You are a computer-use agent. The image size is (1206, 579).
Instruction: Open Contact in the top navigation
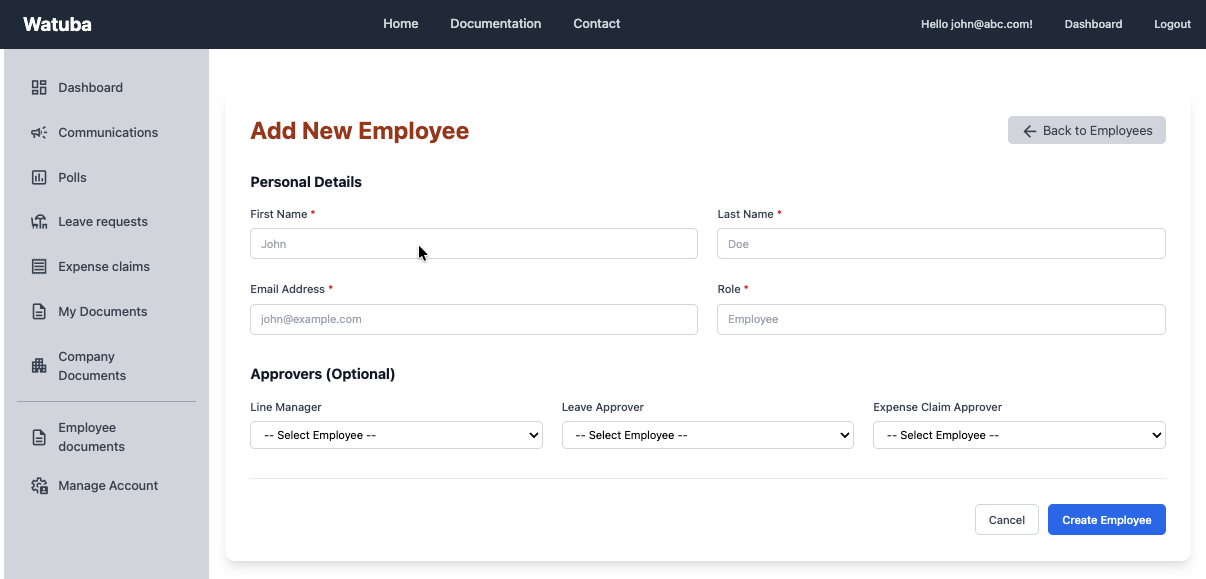point(597,24)
